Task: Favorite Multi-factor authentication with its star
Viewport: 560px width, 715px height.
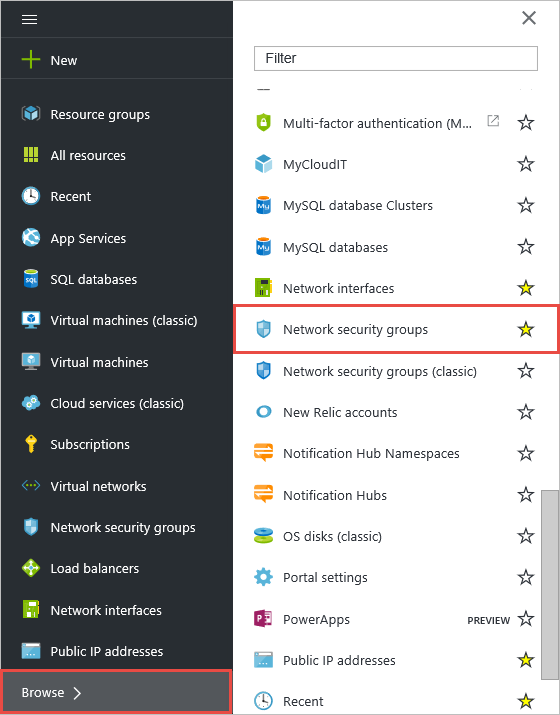Action: [526, 122]
